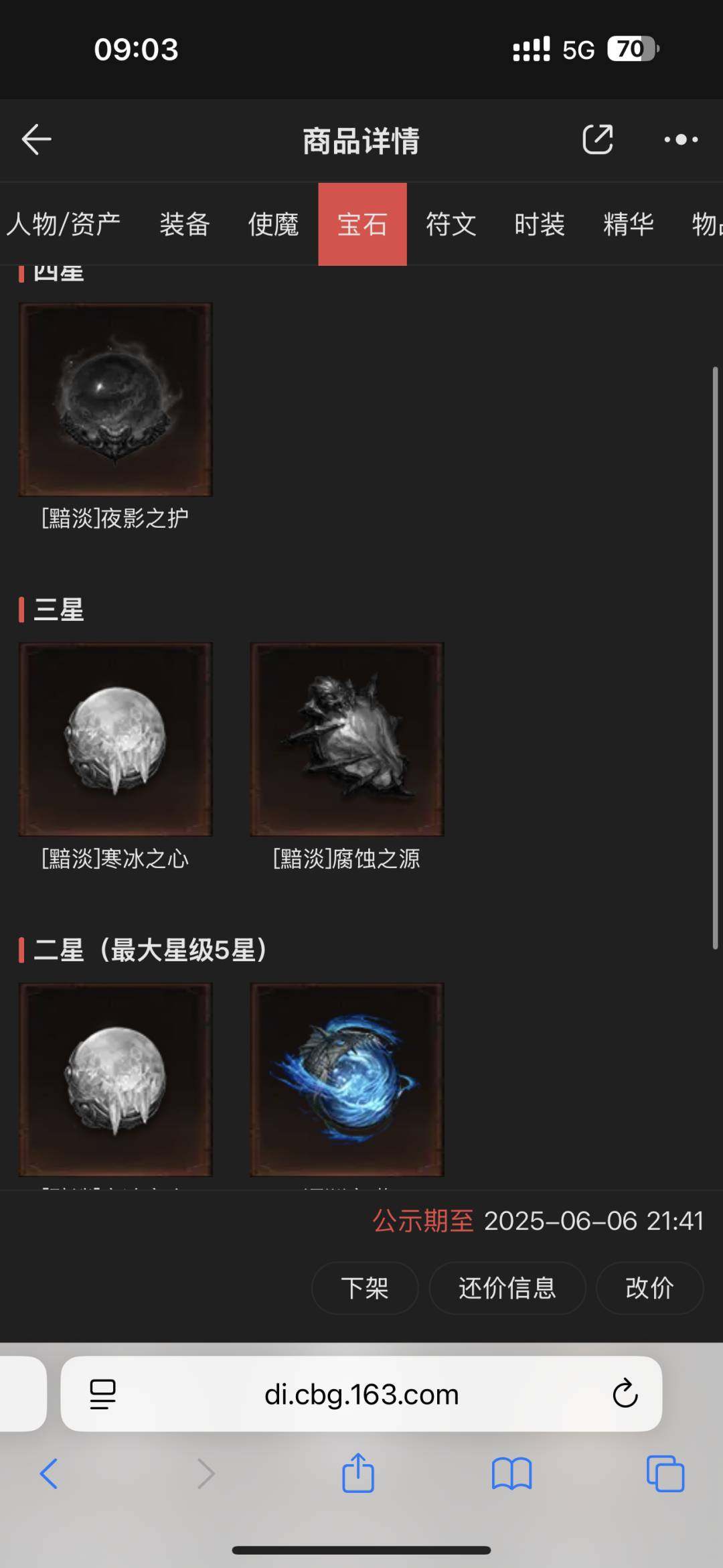Switch to the 装备 tab
This screenshot has width=723, height=1568.
185,224
